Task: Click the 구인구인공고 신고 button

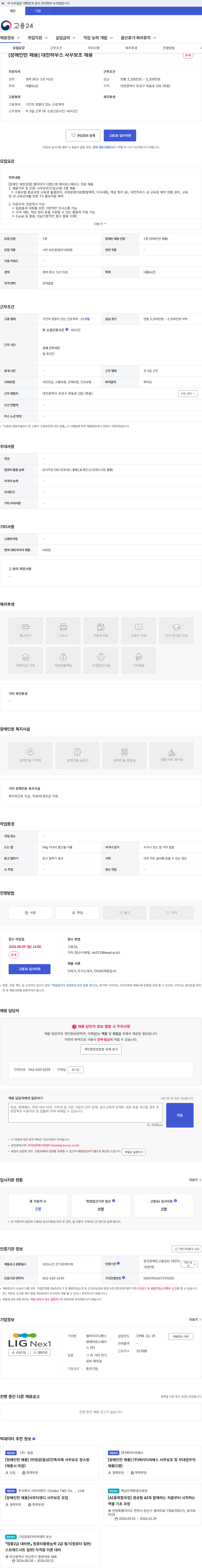Action: coord(186,1249)
